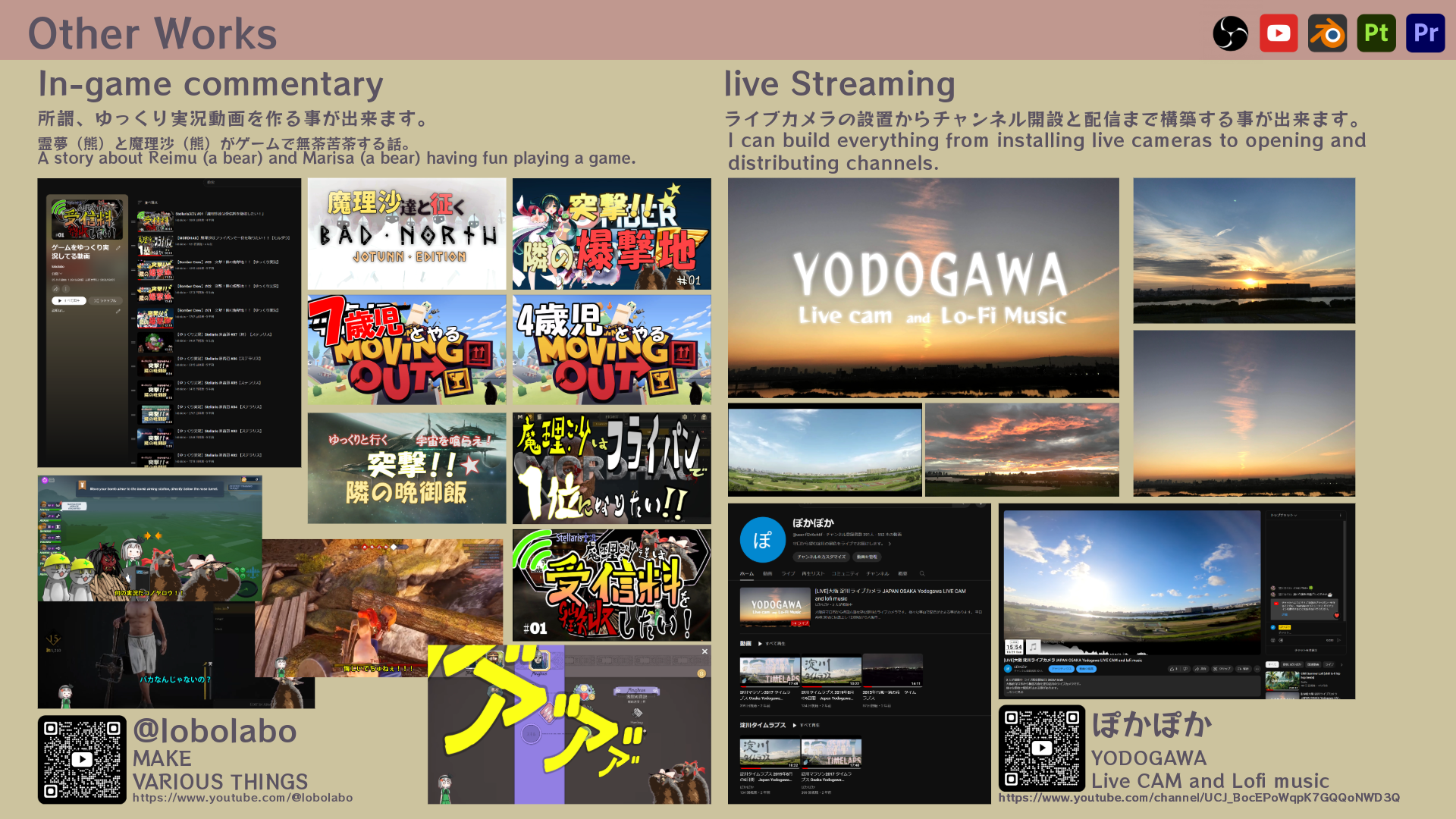This screenshot has width=1456, height=819.
Task: Click the red YouTube icon in the header
Action: click(x=1279, y=33)
